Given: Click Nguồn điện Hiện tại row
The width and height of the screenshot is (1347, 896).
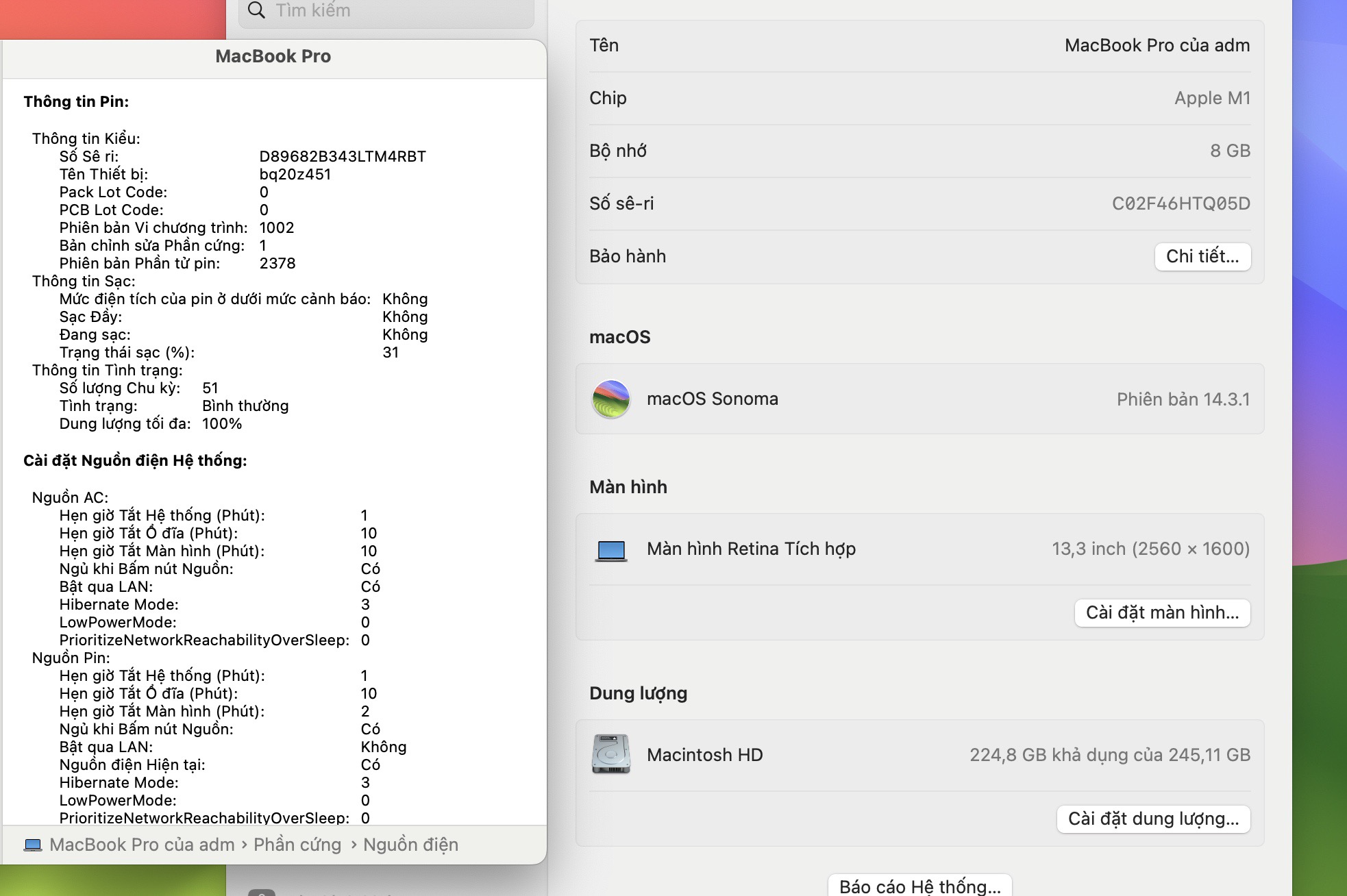Looking at the screenshot, I should [219, 764].
